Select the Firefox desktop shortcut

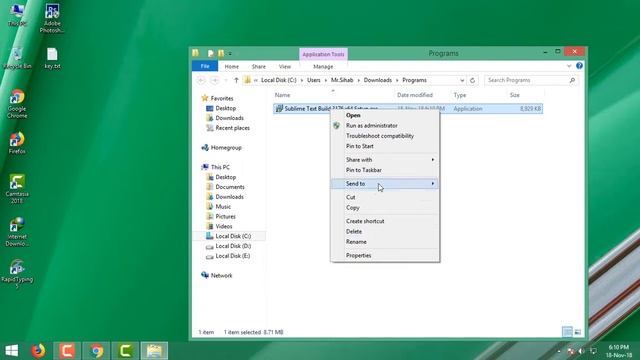coord(17,143)
